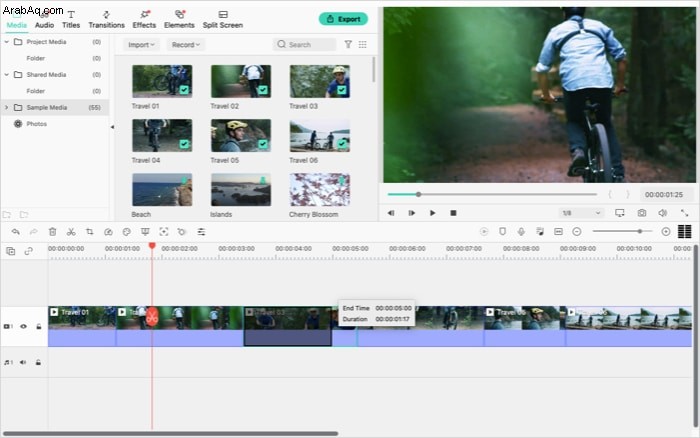Click the Export button
Image resolution: width=700 pixels, height=438 pixels.
click(x=343, y=19)
